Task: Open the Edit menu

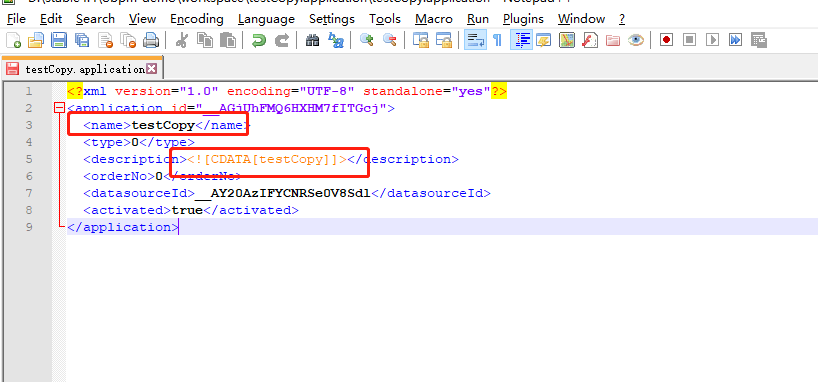Action: tap(51, 19)
